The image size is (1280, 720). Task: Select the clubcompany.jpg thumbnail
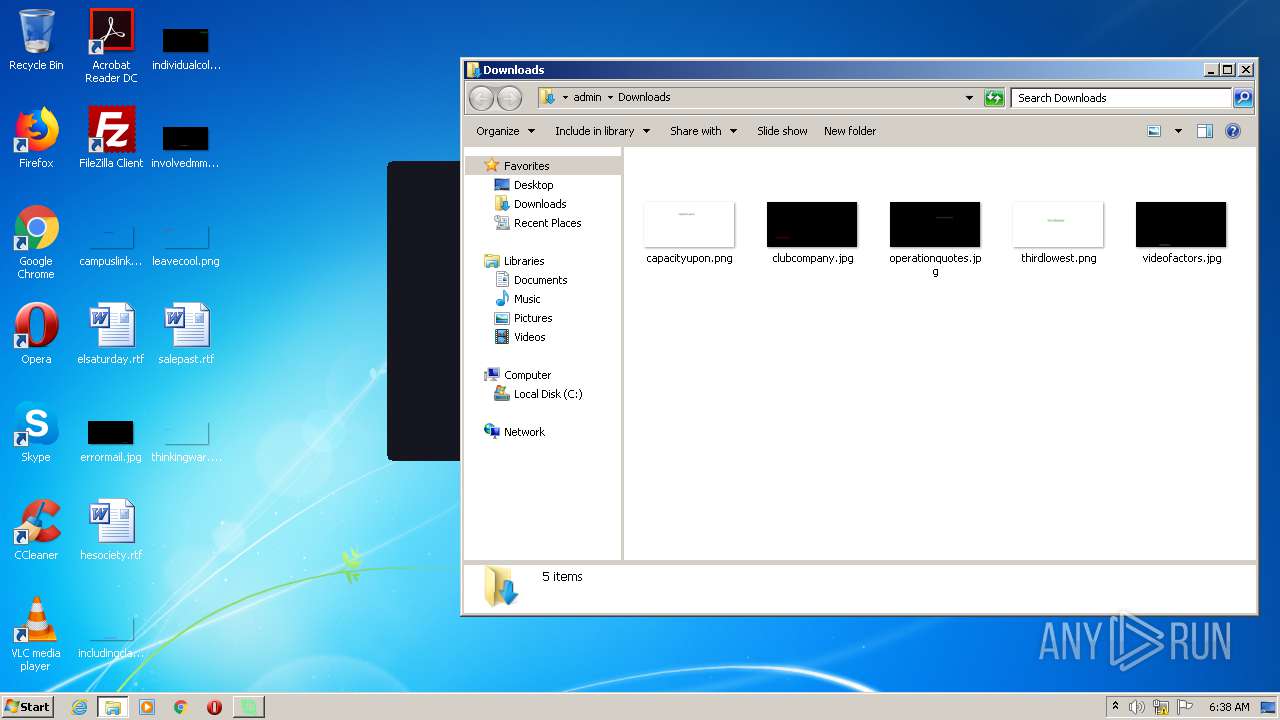pyautogui.click(x=812, y=233)
